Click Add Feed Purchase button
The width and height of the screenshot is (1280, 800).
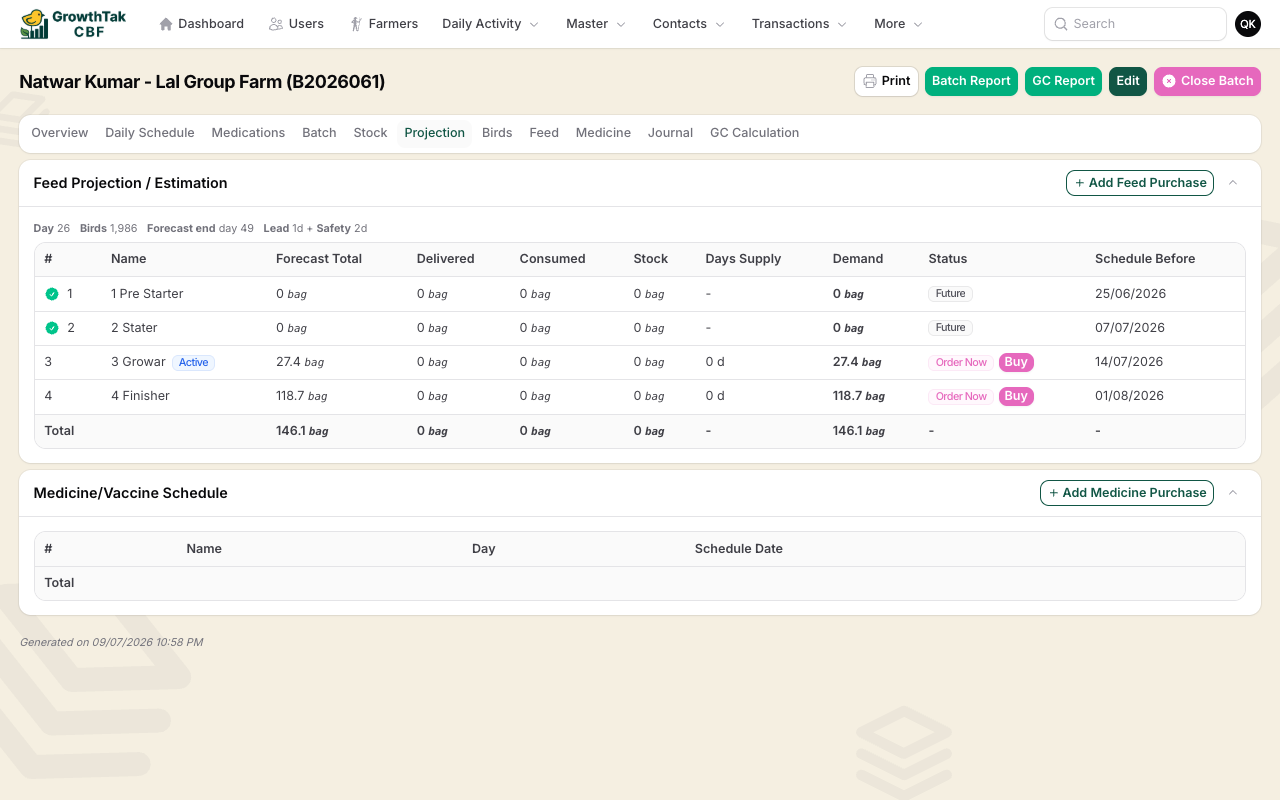(1140, 183)
